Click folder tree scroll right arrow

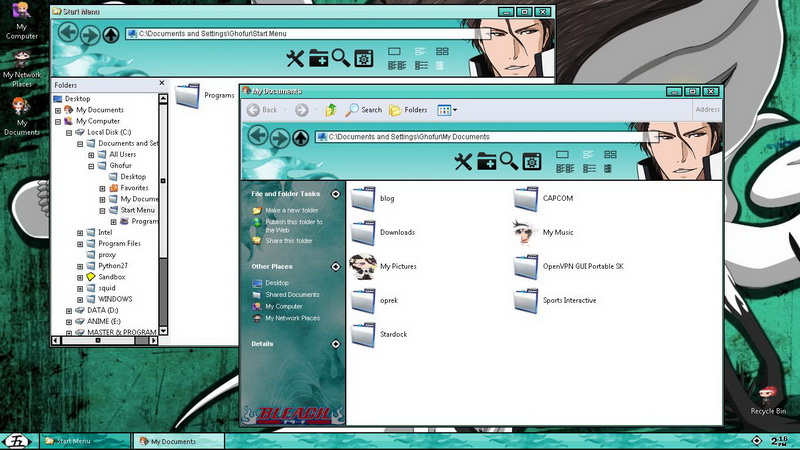[x=154, y=340]
